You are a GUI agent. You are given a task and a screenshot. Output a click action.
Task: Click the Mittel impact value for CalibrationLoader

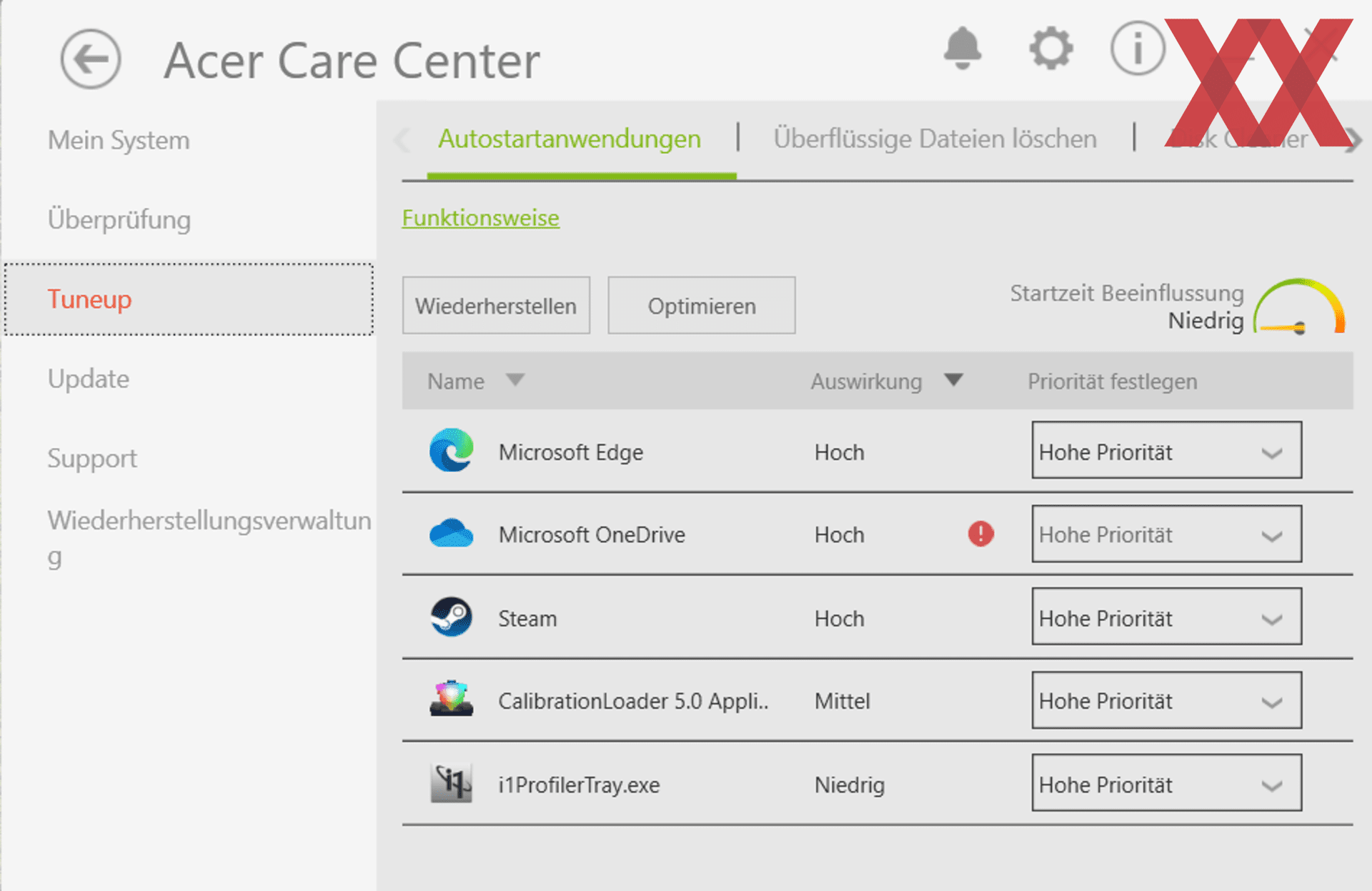(x=842, y=701)
